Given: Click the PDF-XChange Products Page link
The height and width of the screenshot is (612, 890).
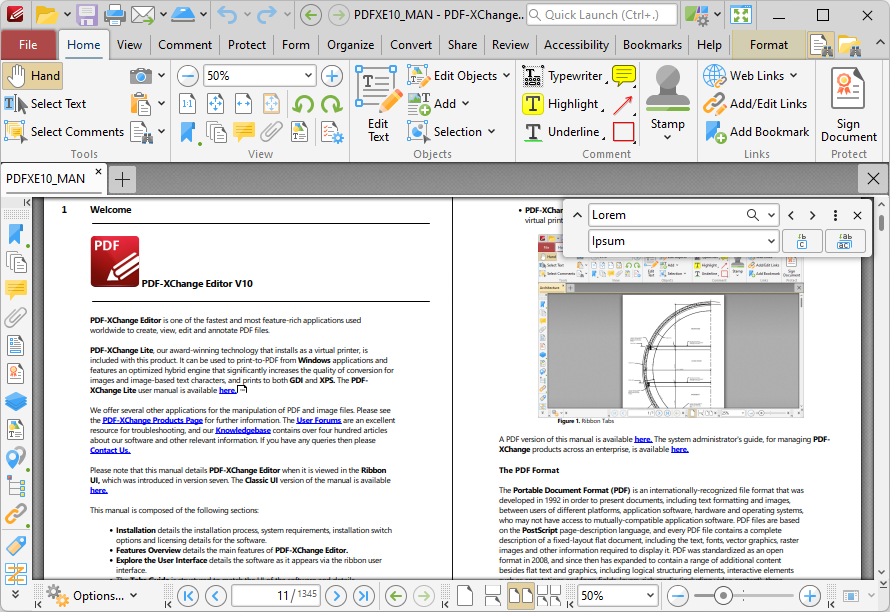Looking at the screenshot, I should (152, 421).
